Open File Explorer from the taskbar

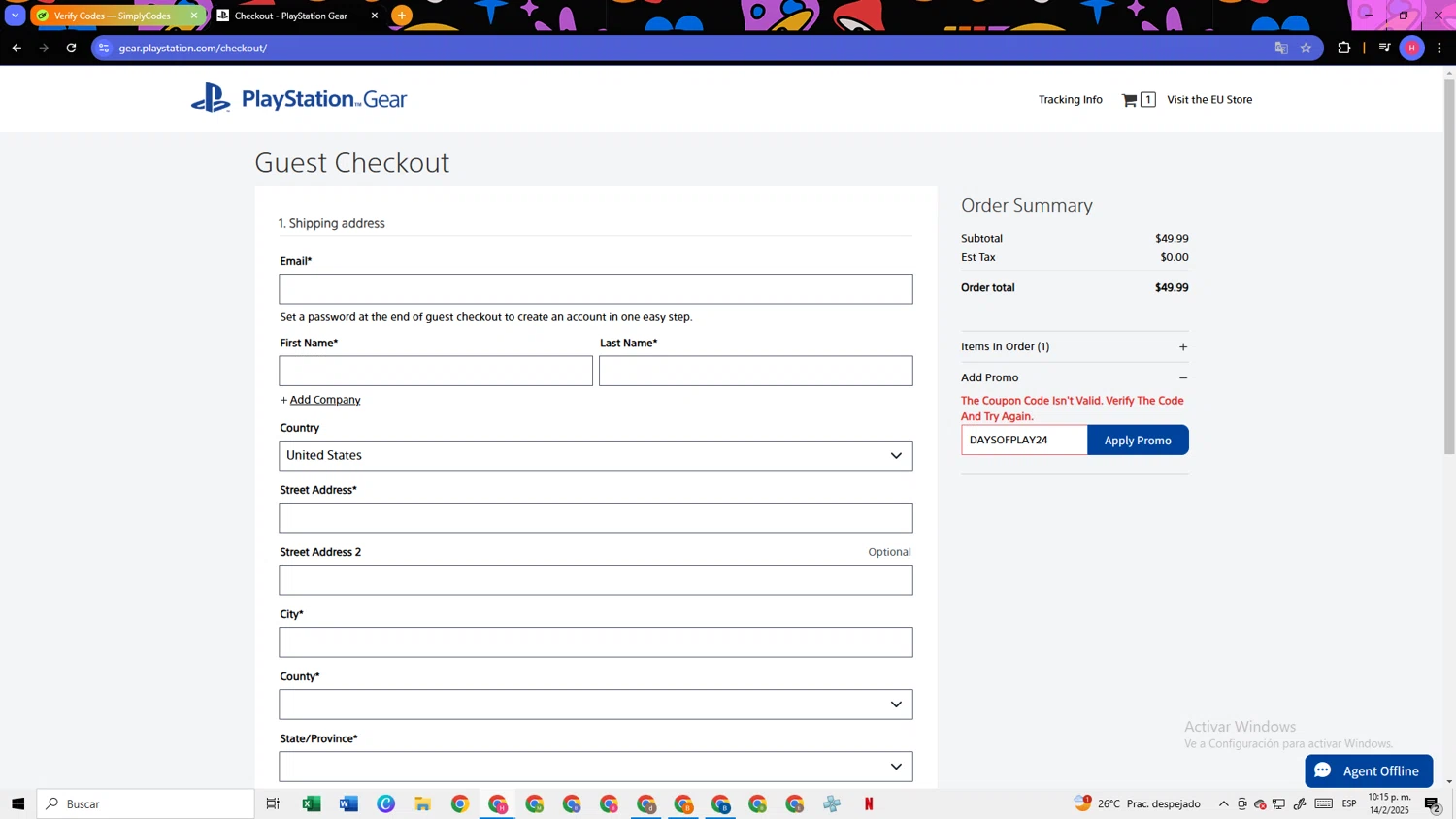click(x=423, y=803)
